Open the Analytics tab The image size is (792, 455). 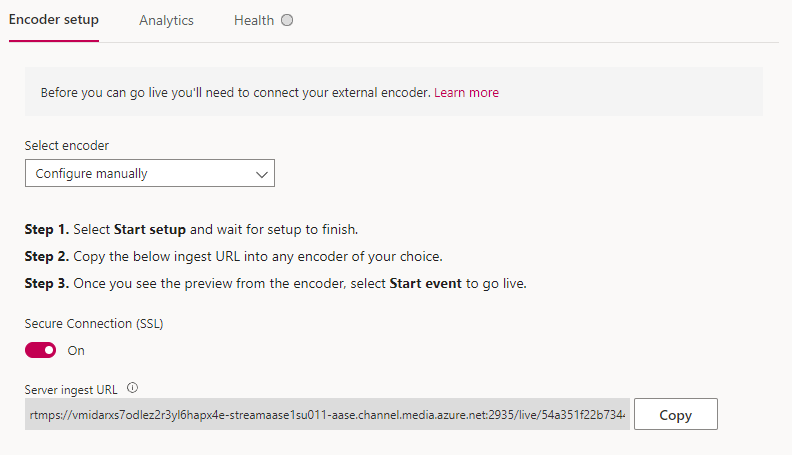tap(166, 20)
